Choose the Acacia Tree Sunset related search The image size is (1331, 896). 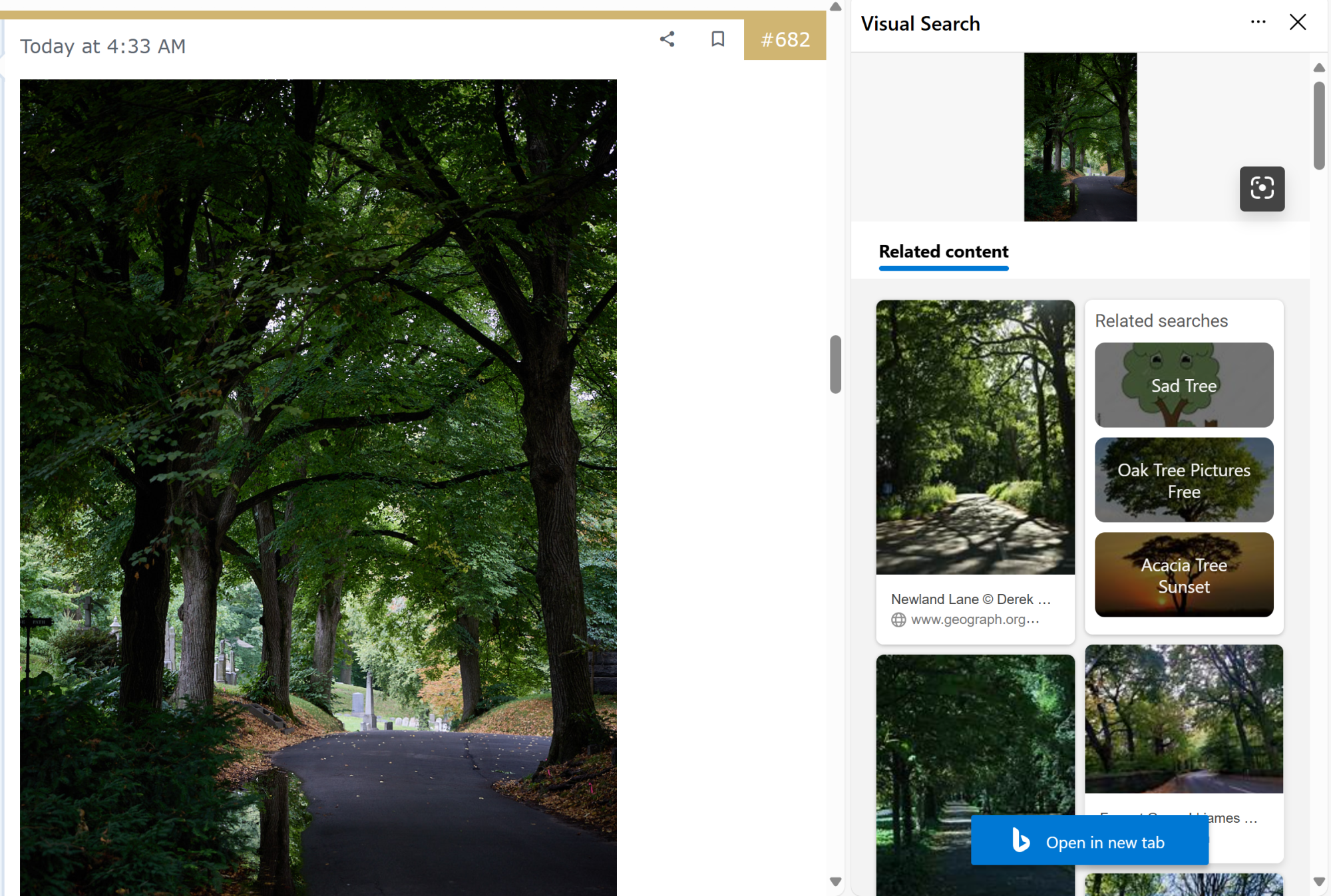coord(1183,575)
